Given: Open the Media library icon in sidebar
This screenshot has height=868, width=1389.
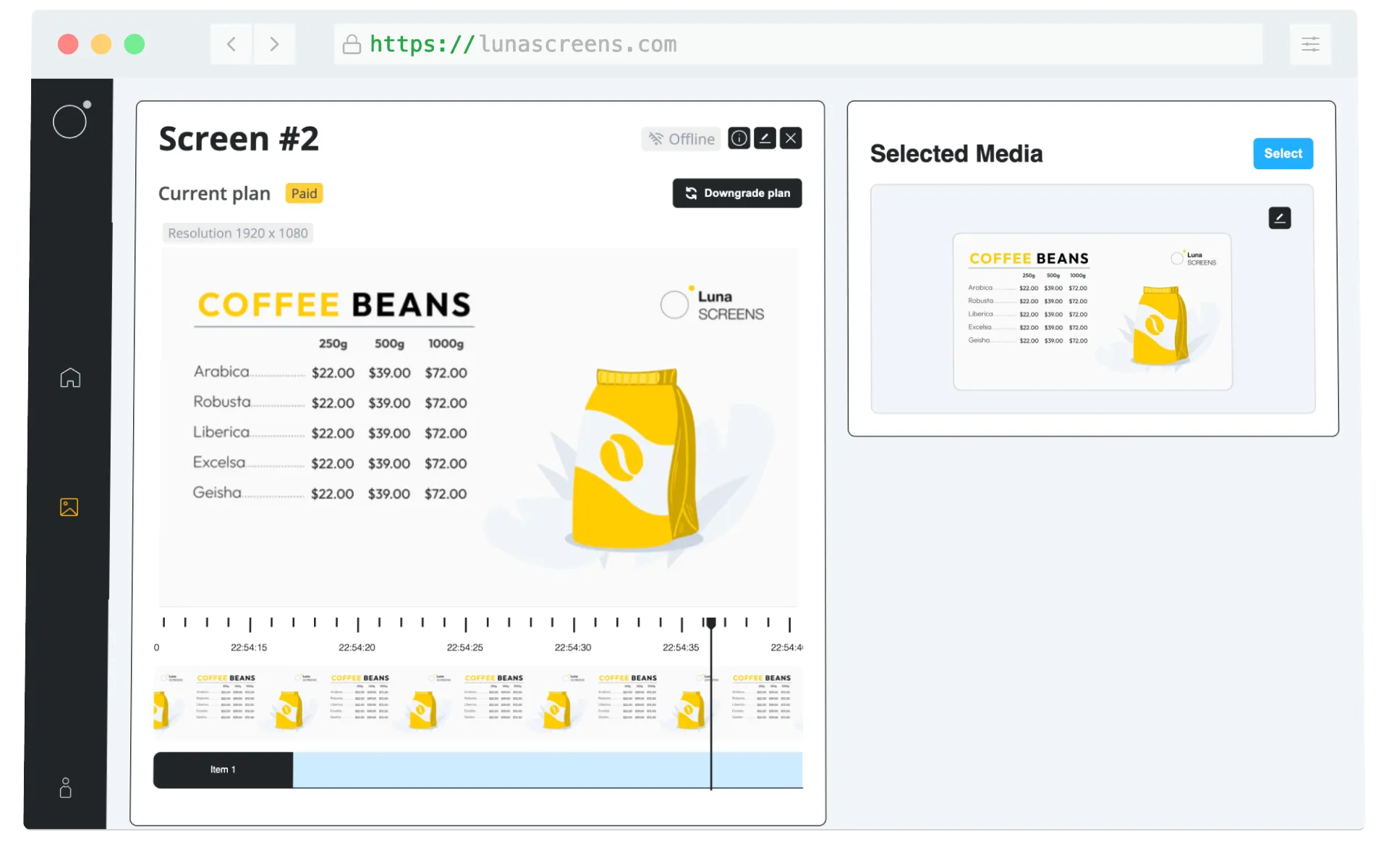Looking at the screenshot, I should tap(69, 507).
